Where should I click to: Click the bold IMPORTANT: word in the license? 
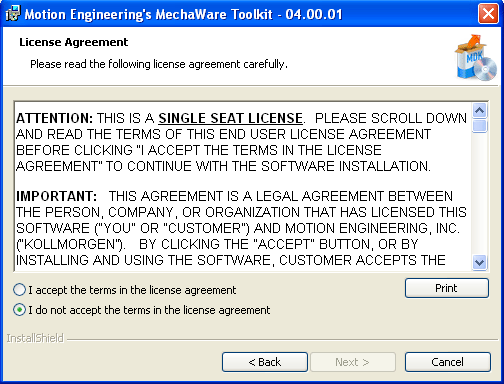point(56,196)
